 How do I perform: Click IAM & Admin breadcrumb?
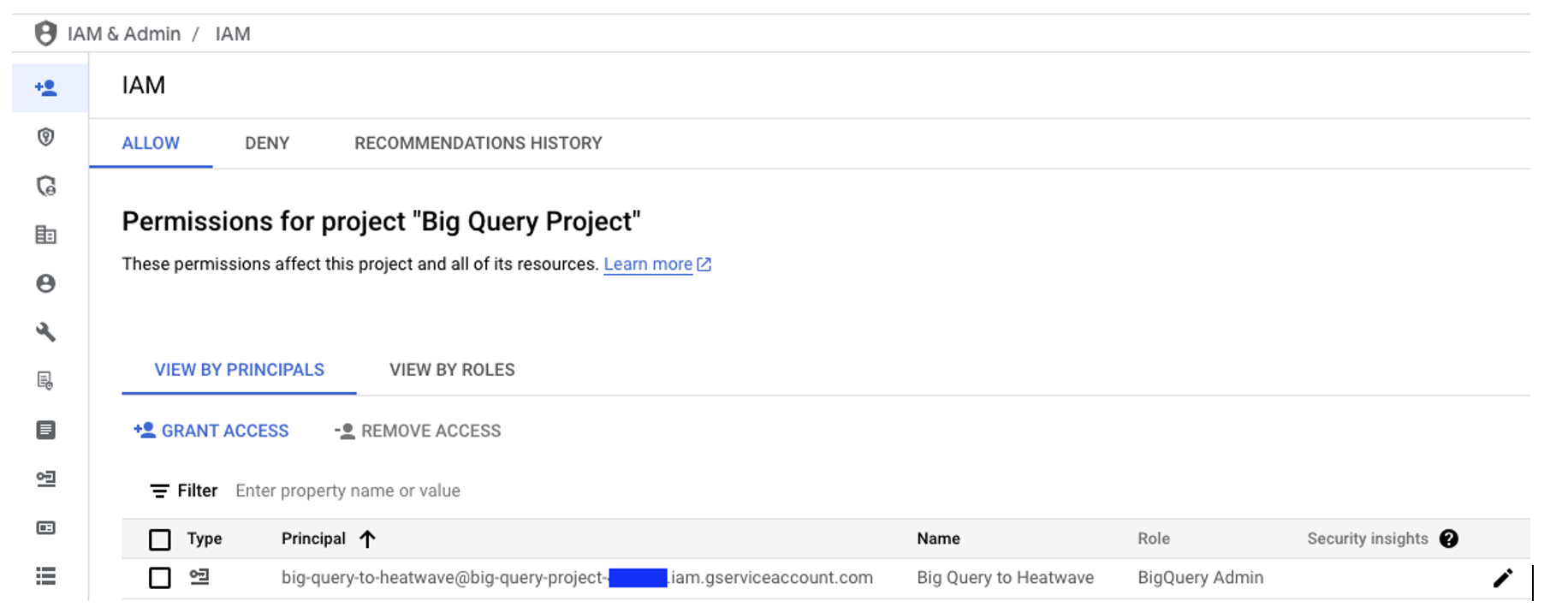click(x=124, y=34)
